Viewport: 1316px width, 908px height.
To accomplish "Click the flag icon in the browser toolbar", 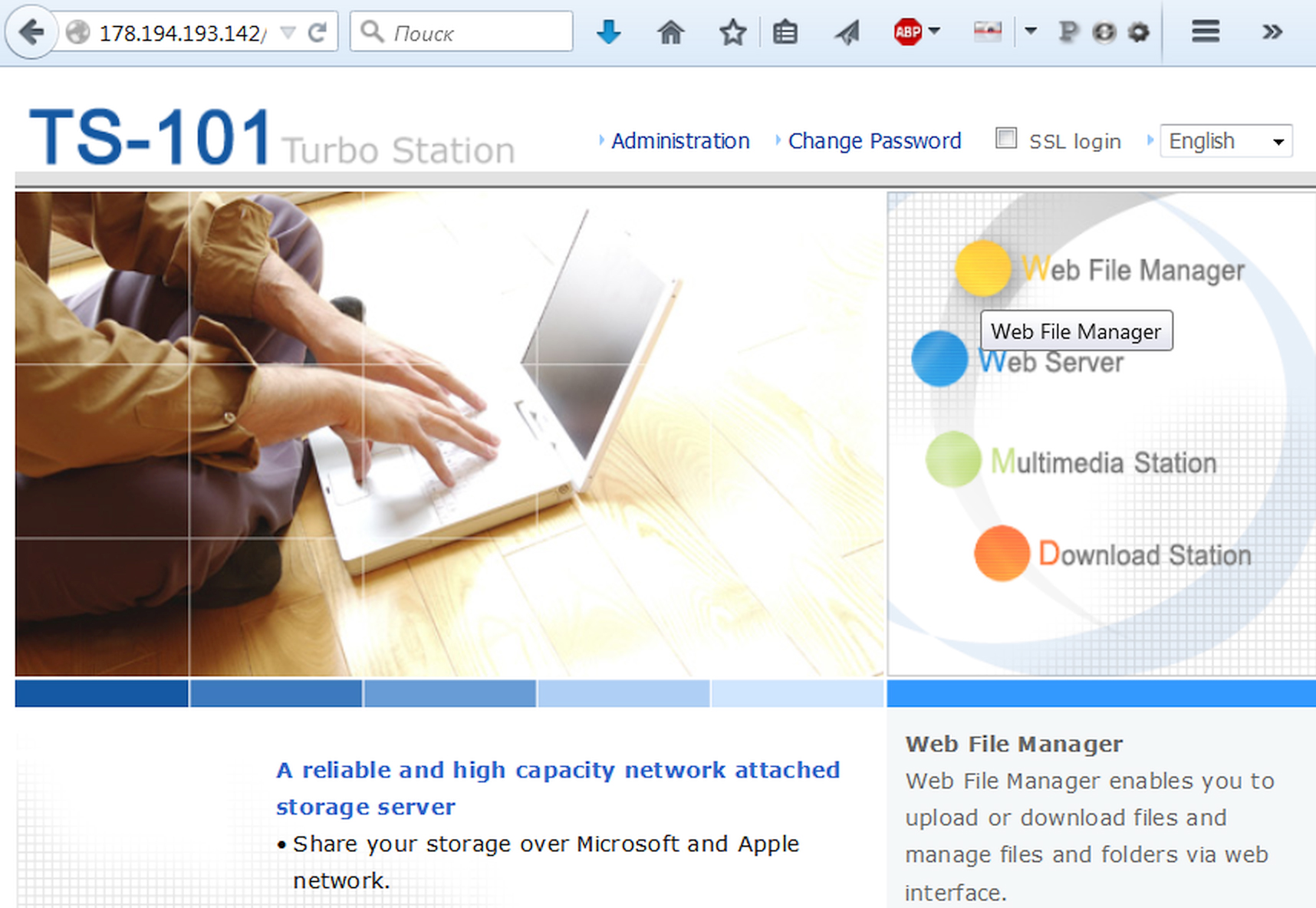I will [988, 31].
